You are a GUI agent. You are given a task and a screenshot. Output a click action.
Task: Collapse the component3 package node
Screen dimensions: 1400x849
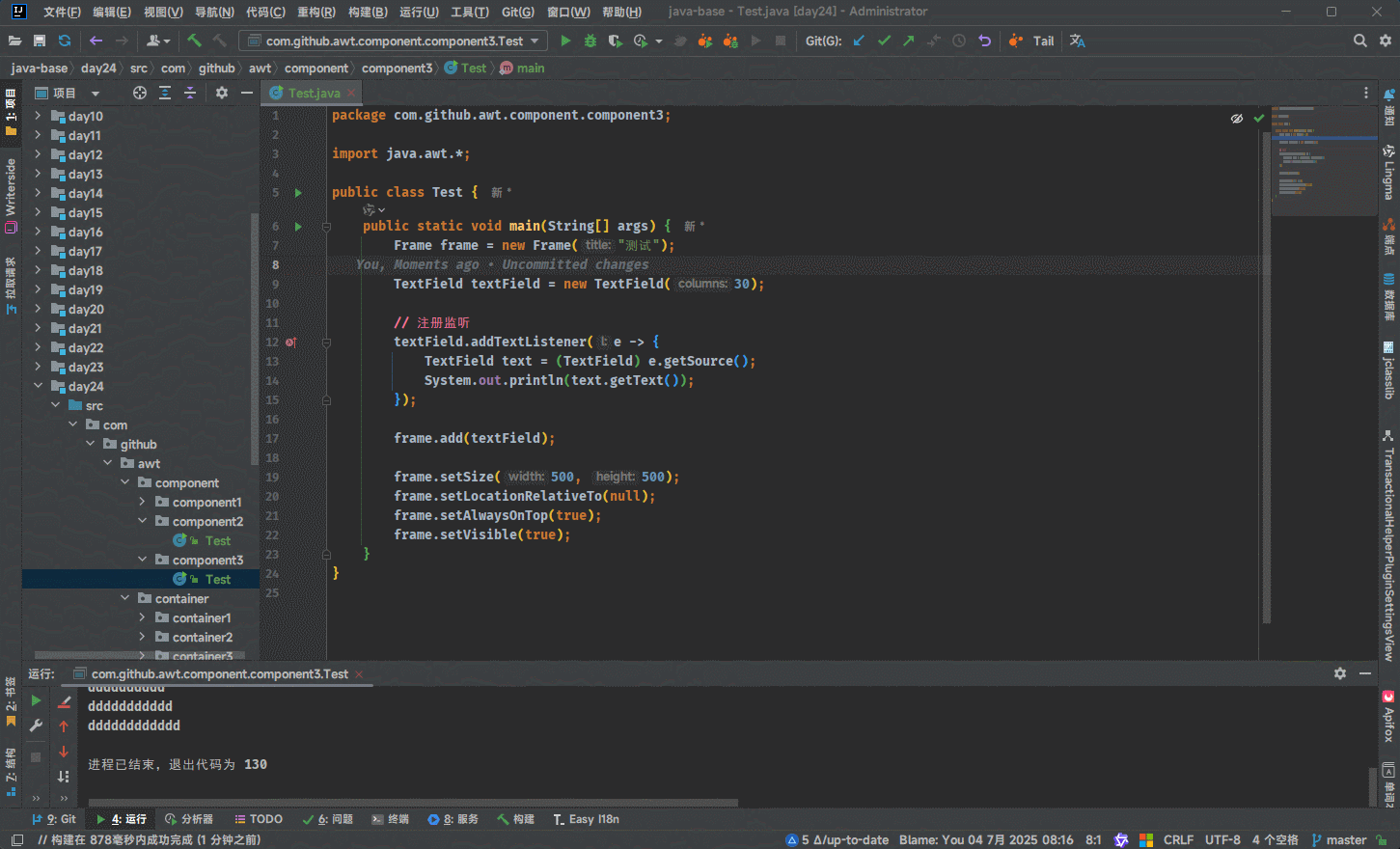coord(142,560)
